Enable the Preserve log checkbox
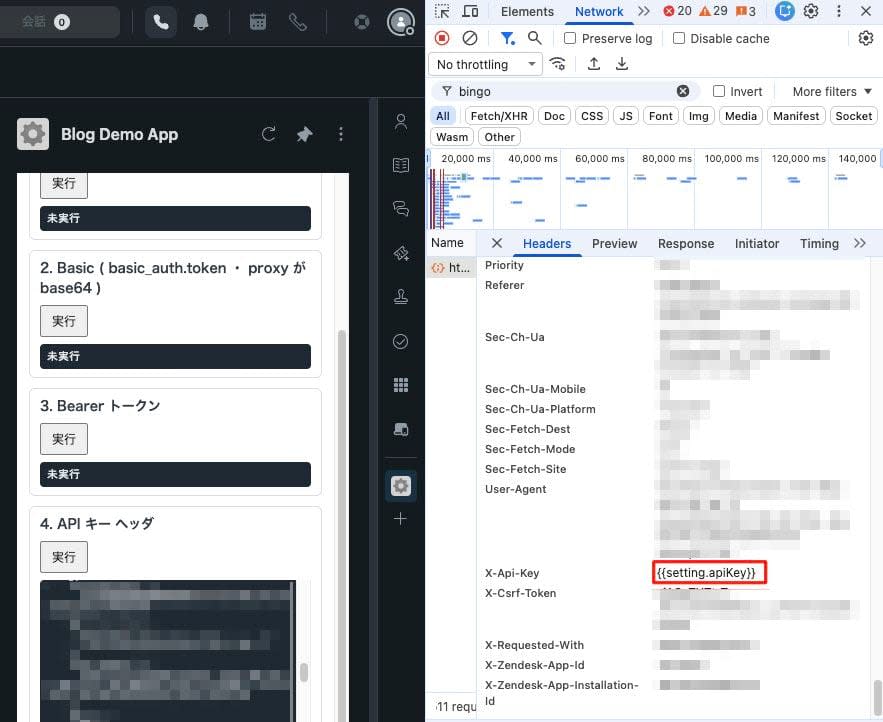Image resolution: width=883 pixels, height=722 pixels. click(570, 38)
